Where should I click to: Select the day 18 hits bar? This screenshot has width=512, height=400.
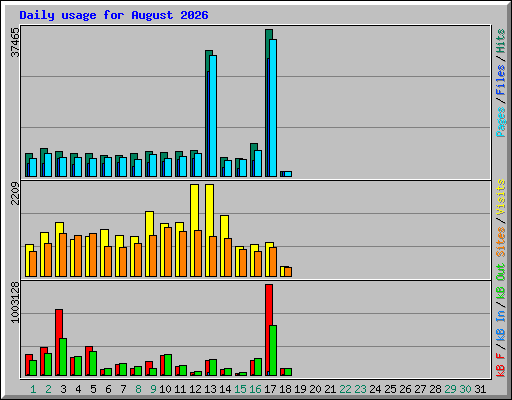point(282,174)
